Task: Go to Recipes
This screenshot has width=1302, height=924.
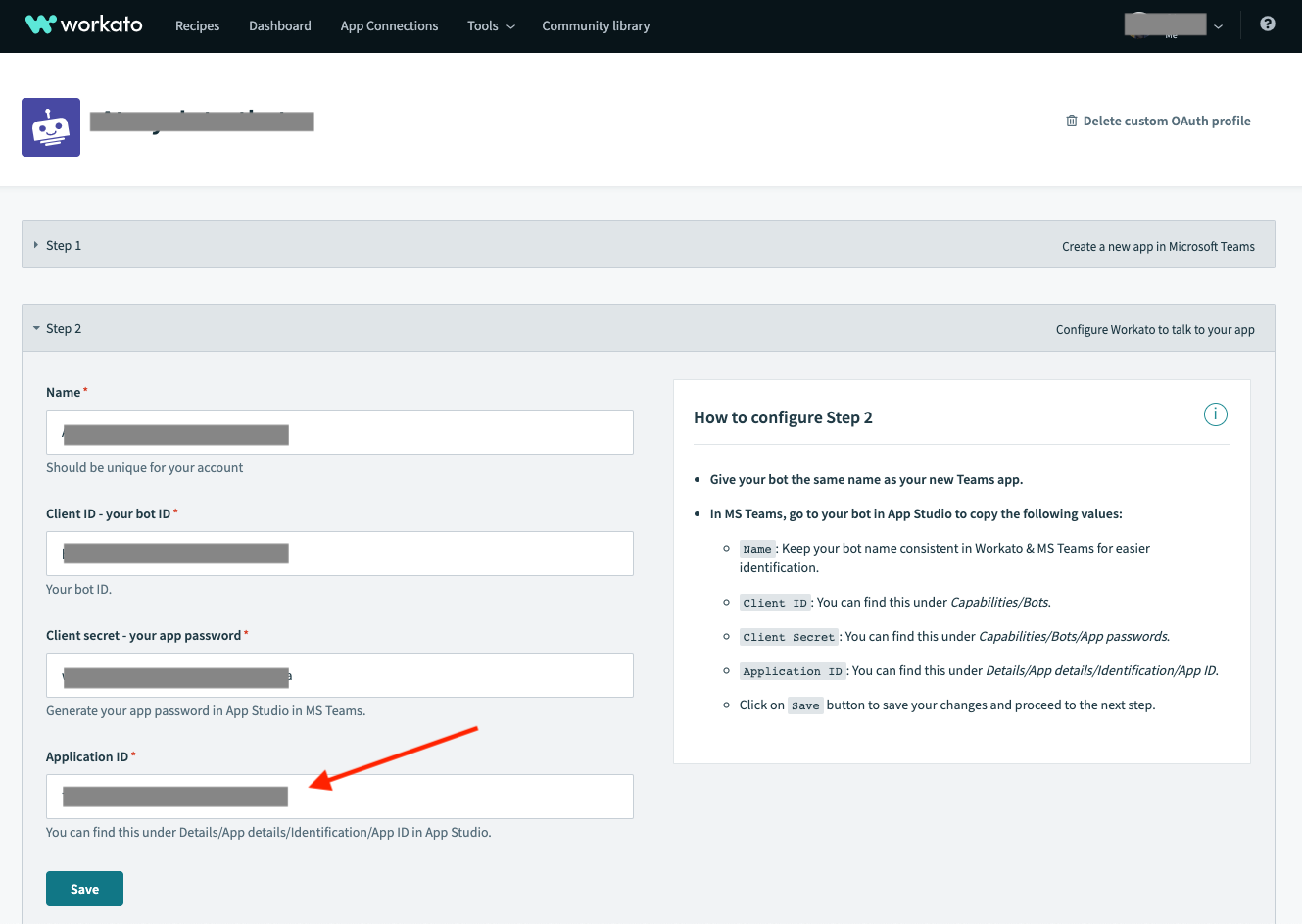Action: click(197, 25)
